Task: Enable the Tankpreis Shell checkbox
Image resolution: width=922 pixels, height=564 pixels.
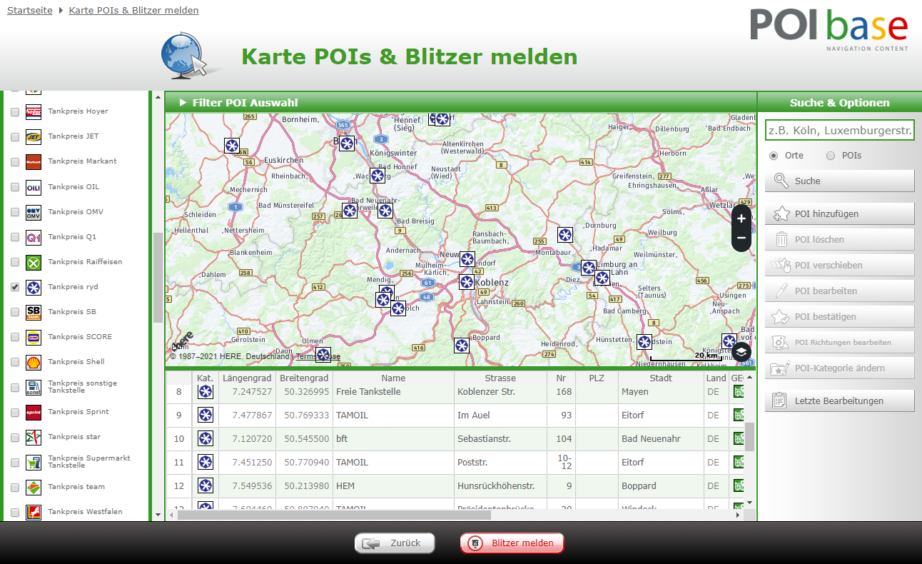Action: pyautogui.click(x=15, y=362)
